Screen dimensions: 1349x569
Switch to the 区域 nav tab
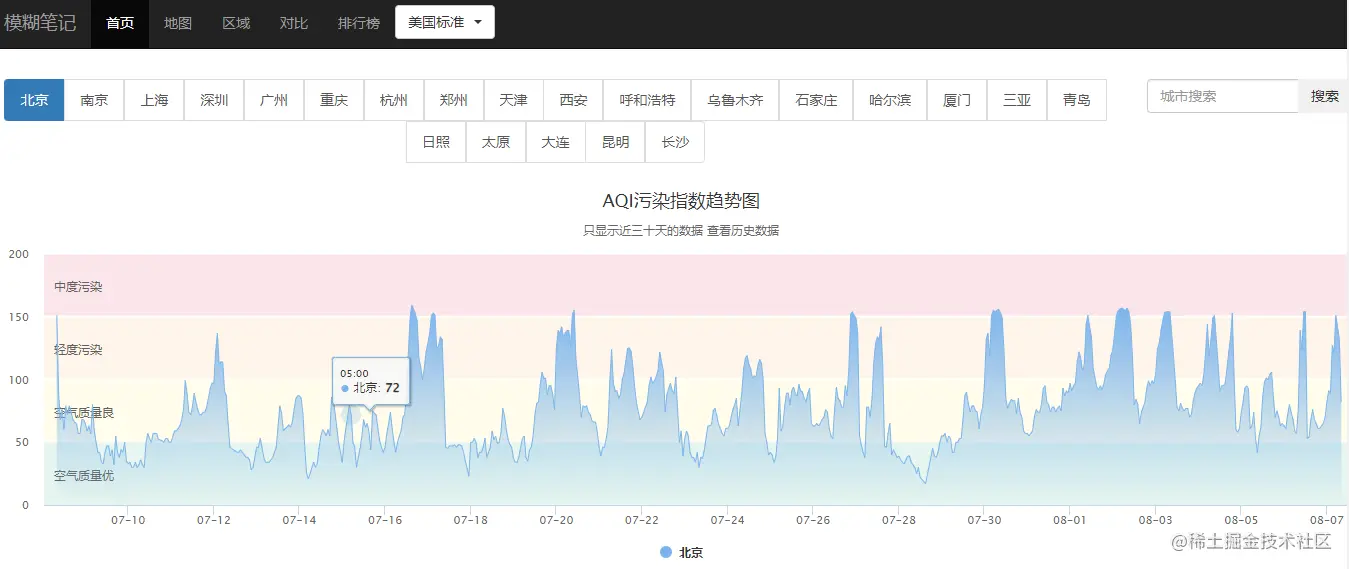(236, 23)
